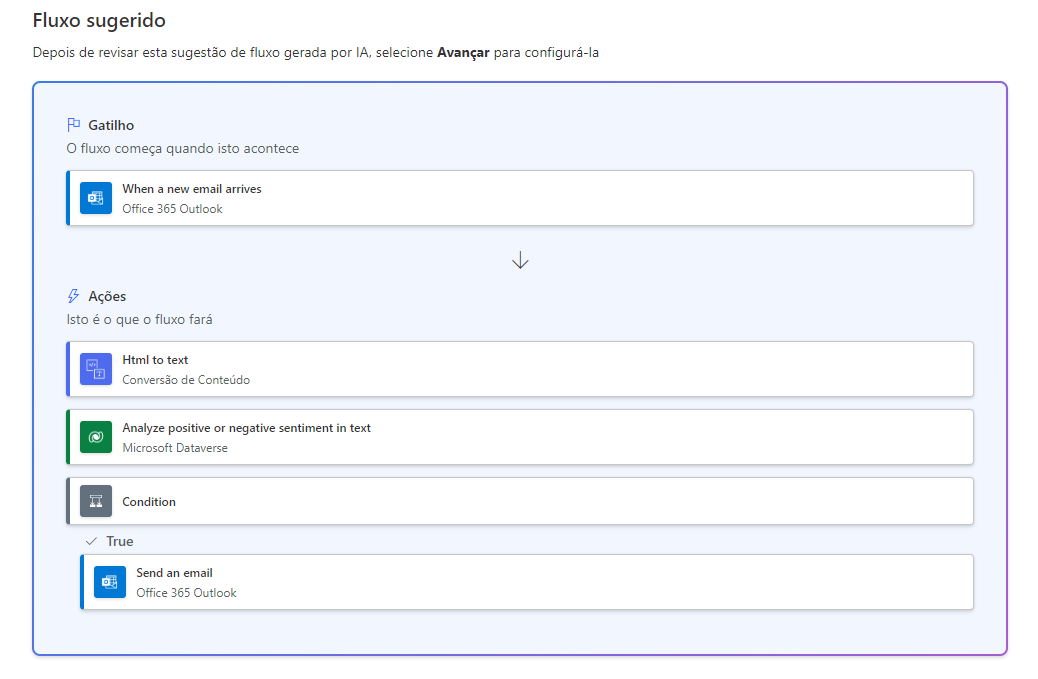
Task: Click the Outlook icon beside Send an email
Action: coord(110,582)
